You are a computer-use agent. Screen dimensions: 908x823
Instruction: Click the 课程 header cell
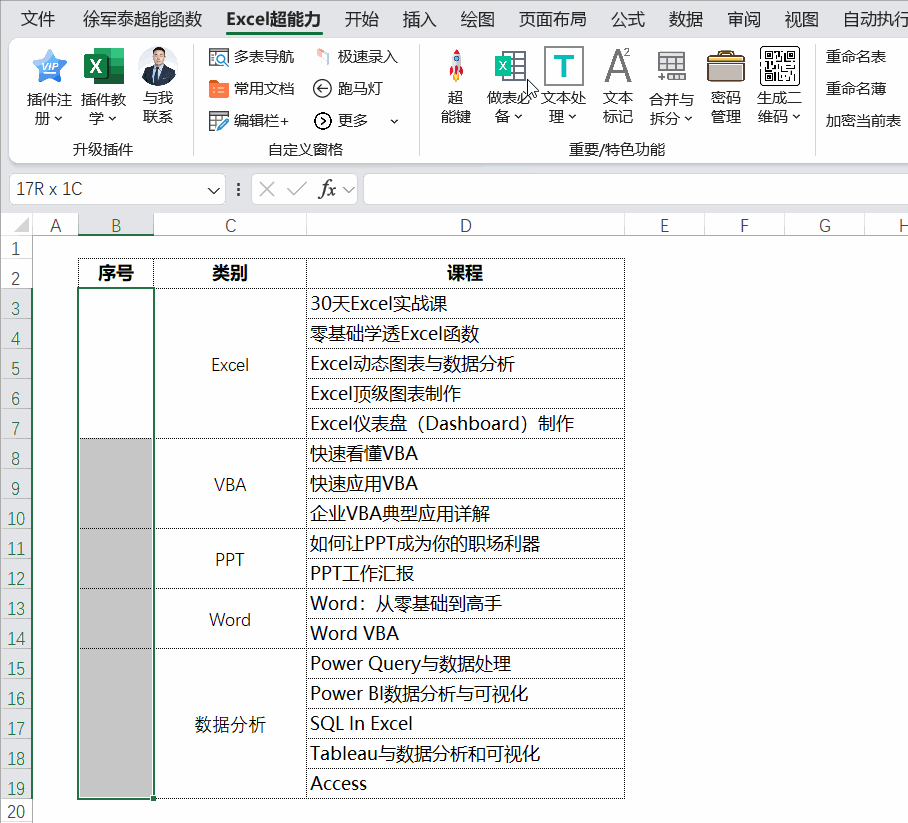[x=465, y=273]
